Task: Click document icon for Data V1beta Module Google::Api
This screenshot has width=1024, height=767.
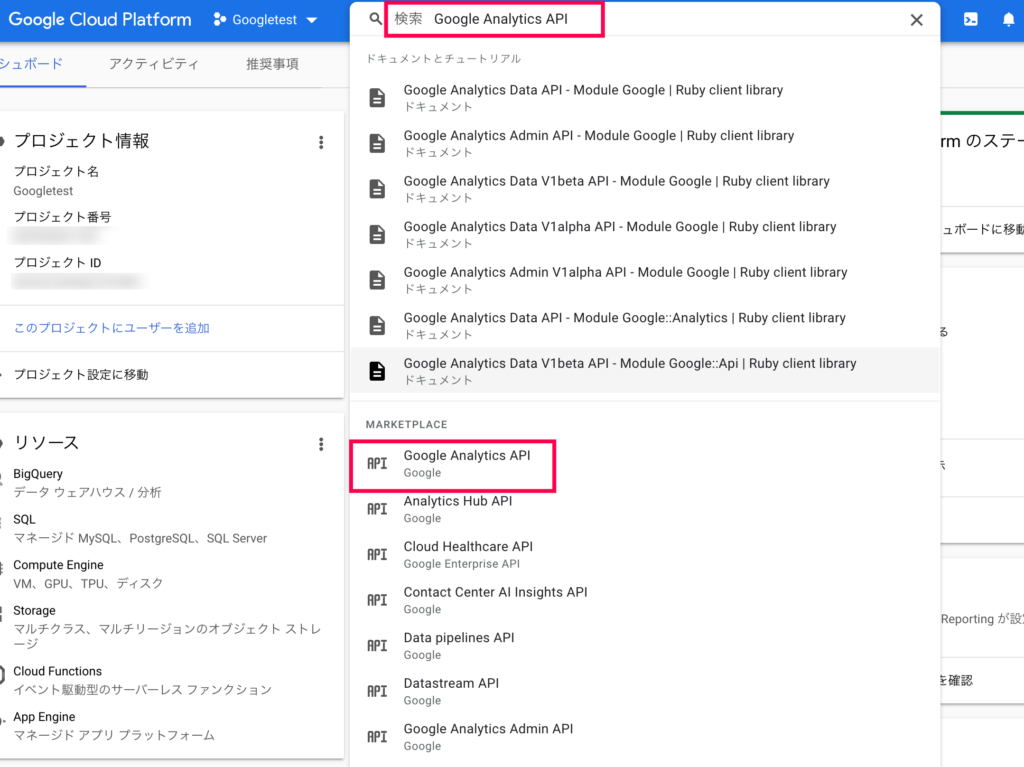Action: pos(377,371)
